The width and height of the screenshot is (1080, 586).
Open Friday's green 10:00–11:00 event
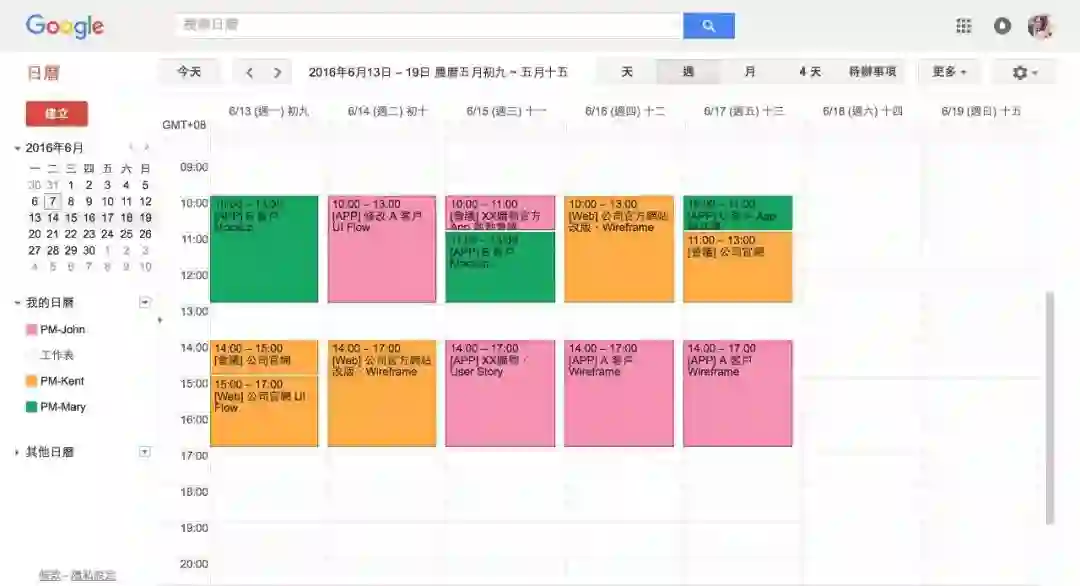(738, 213)
